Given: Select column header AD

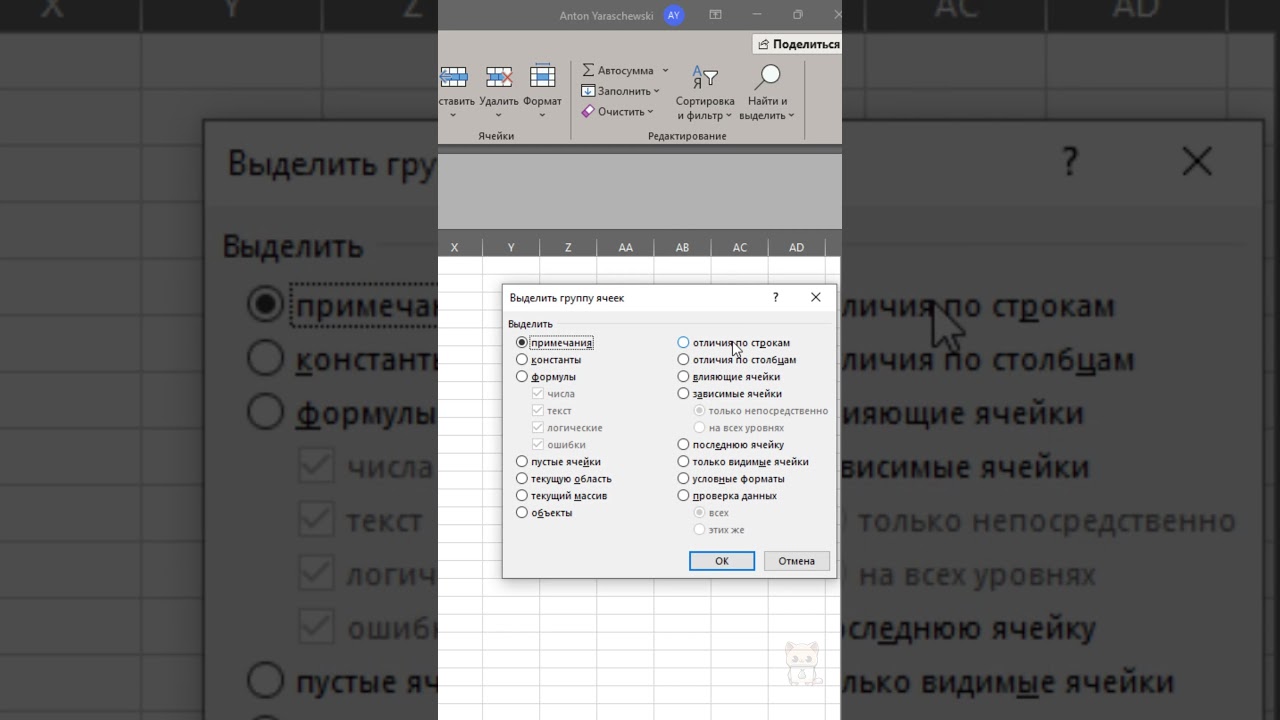Looking at the screenshot, I should click(x=797, y=248).
